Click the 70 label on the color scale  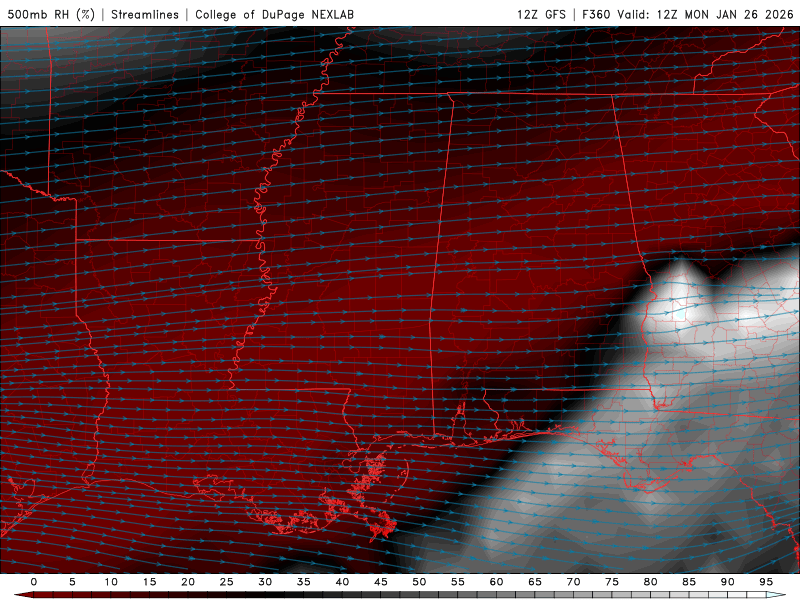click(573, 582)
